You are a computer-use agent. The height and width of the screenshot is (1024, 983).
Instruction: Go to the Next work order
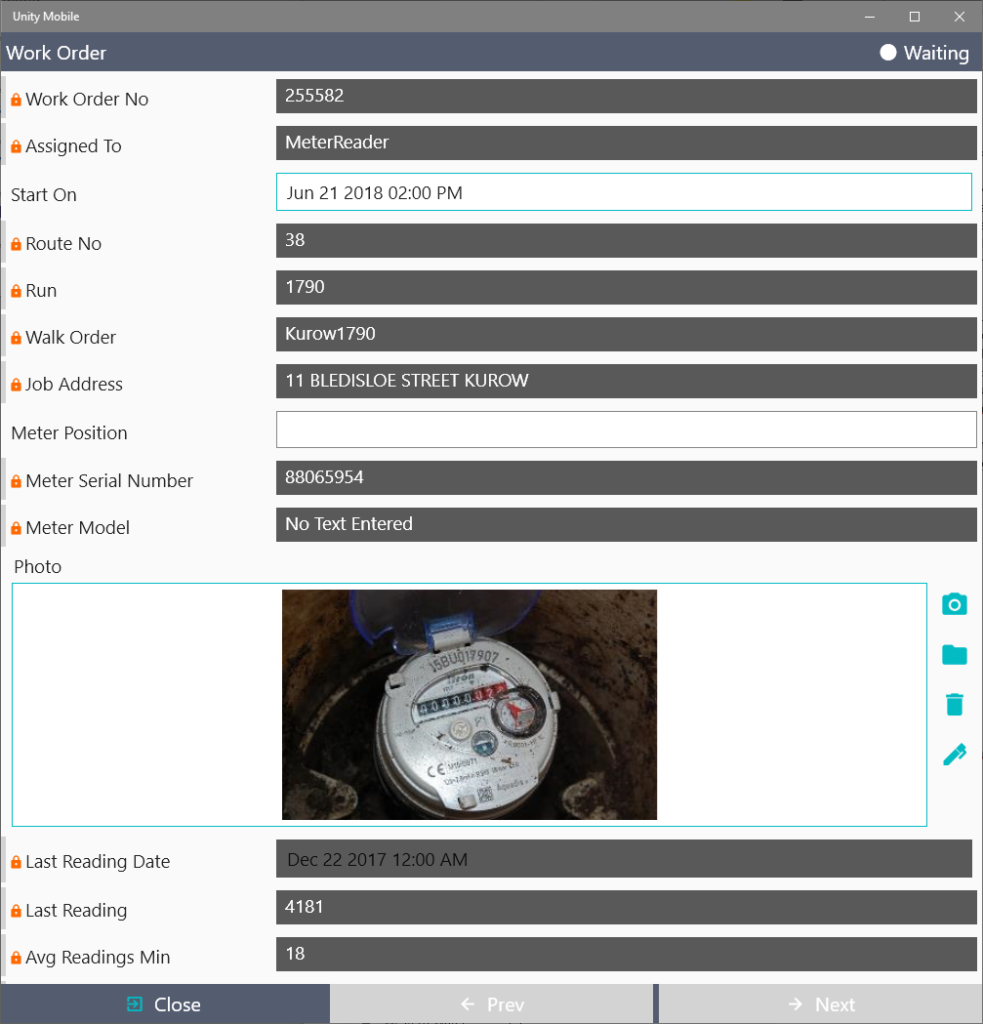point(820,1004)
